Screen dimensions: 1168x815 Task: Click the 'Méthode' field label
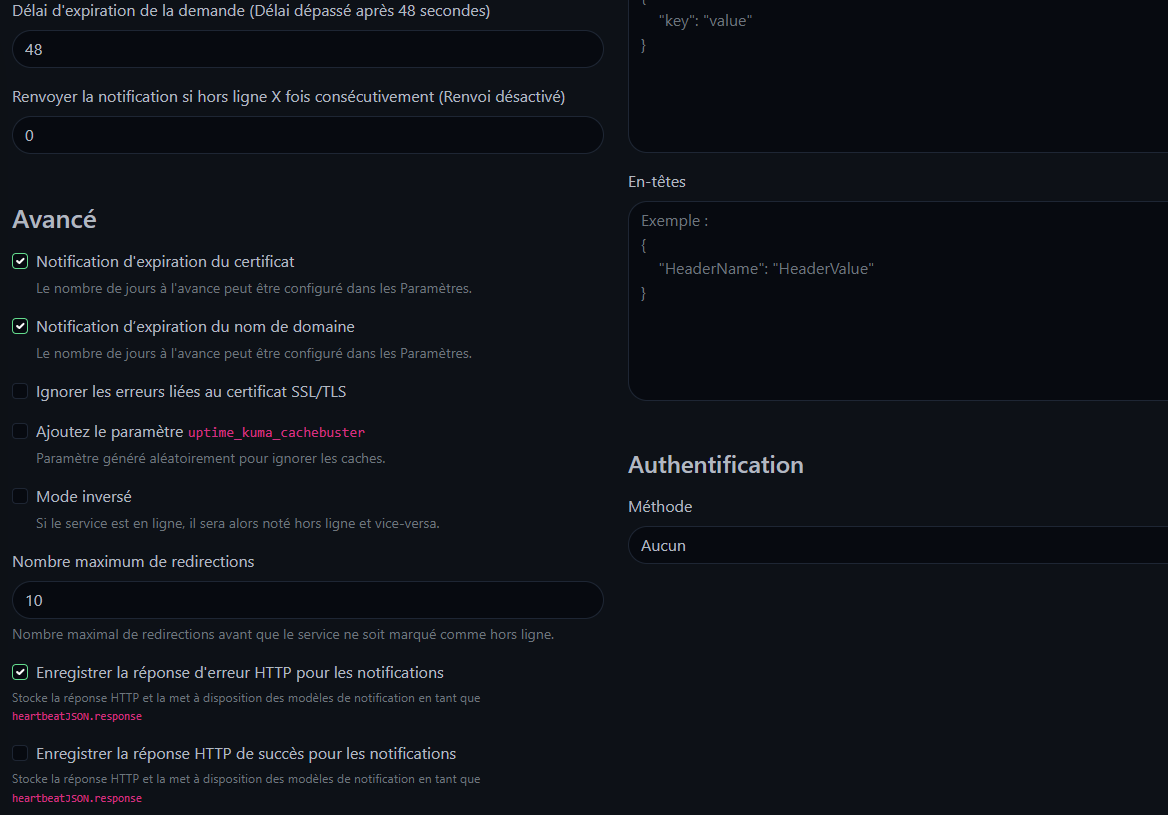659,507
